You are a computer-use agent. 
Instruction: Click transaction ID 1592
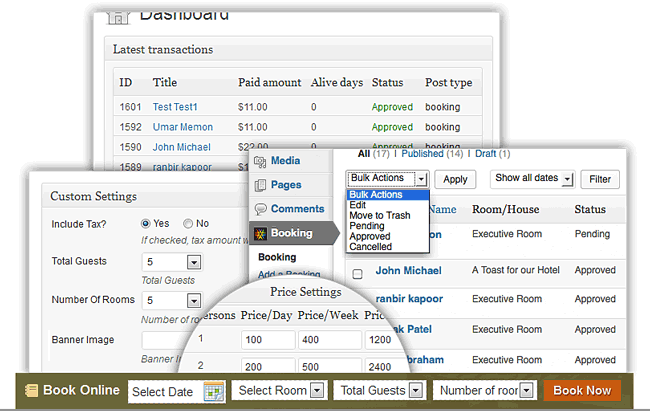pos(131,127)
